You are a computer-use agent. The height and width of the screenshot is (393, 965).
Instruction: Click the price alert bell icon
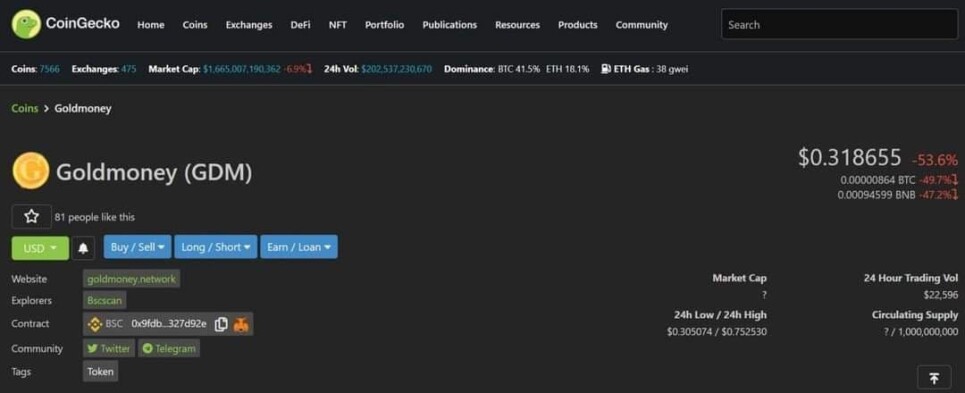tap(83, 247)
